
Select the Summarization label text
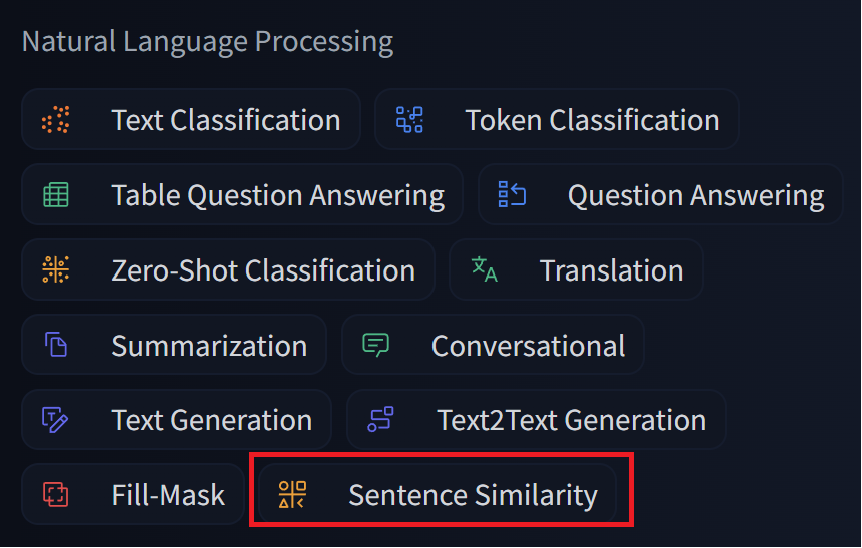209,346
